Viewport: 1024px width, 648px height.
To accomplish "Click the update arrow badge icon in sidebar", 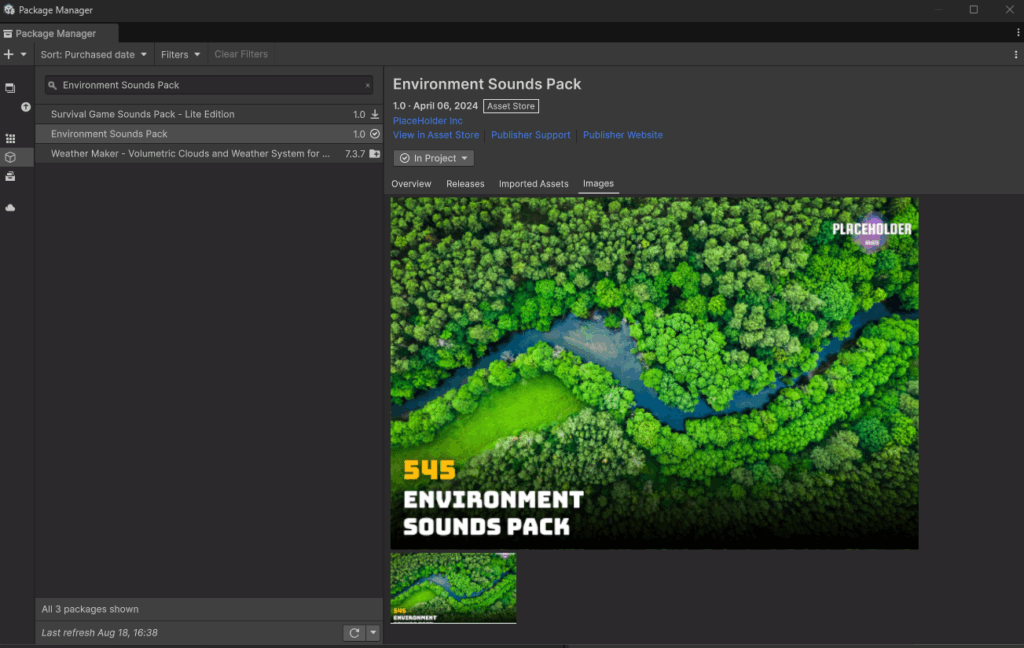I will pos(26,107).
